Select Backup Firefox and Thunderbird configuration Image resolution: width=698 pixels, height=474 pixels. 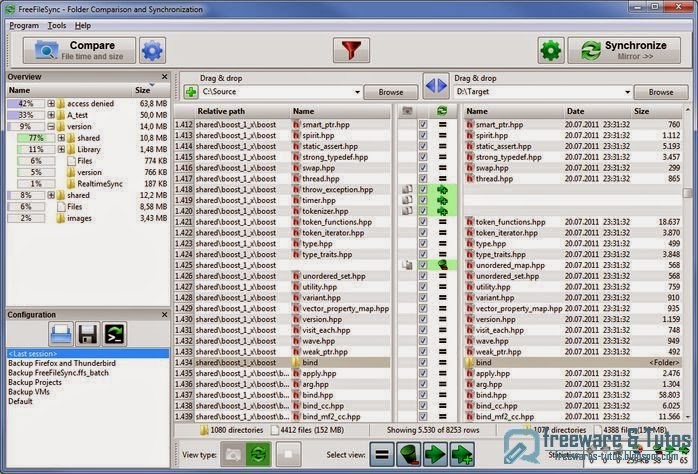[62, 363]
